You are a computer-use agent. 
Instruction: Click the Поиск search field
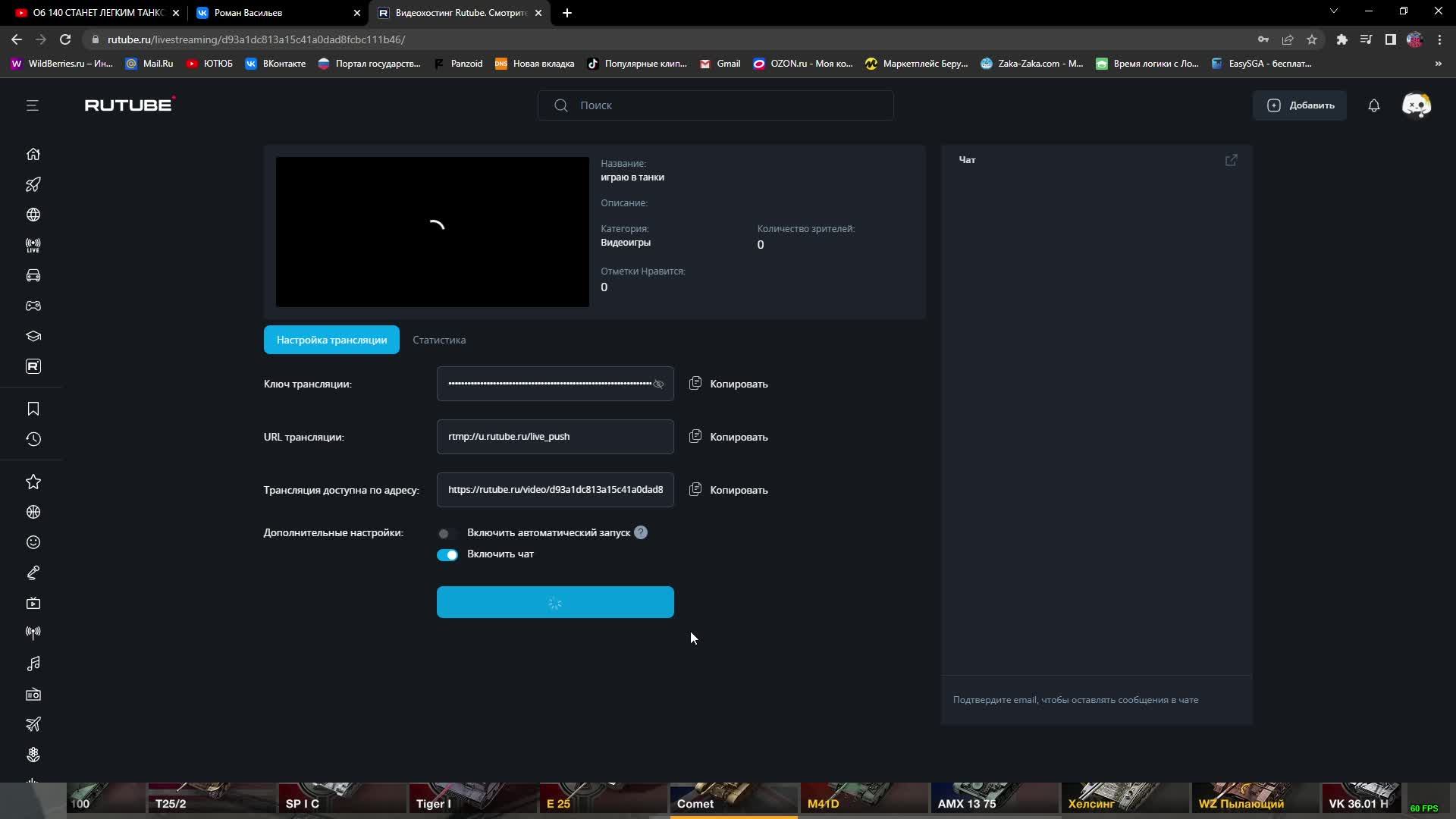715,105
